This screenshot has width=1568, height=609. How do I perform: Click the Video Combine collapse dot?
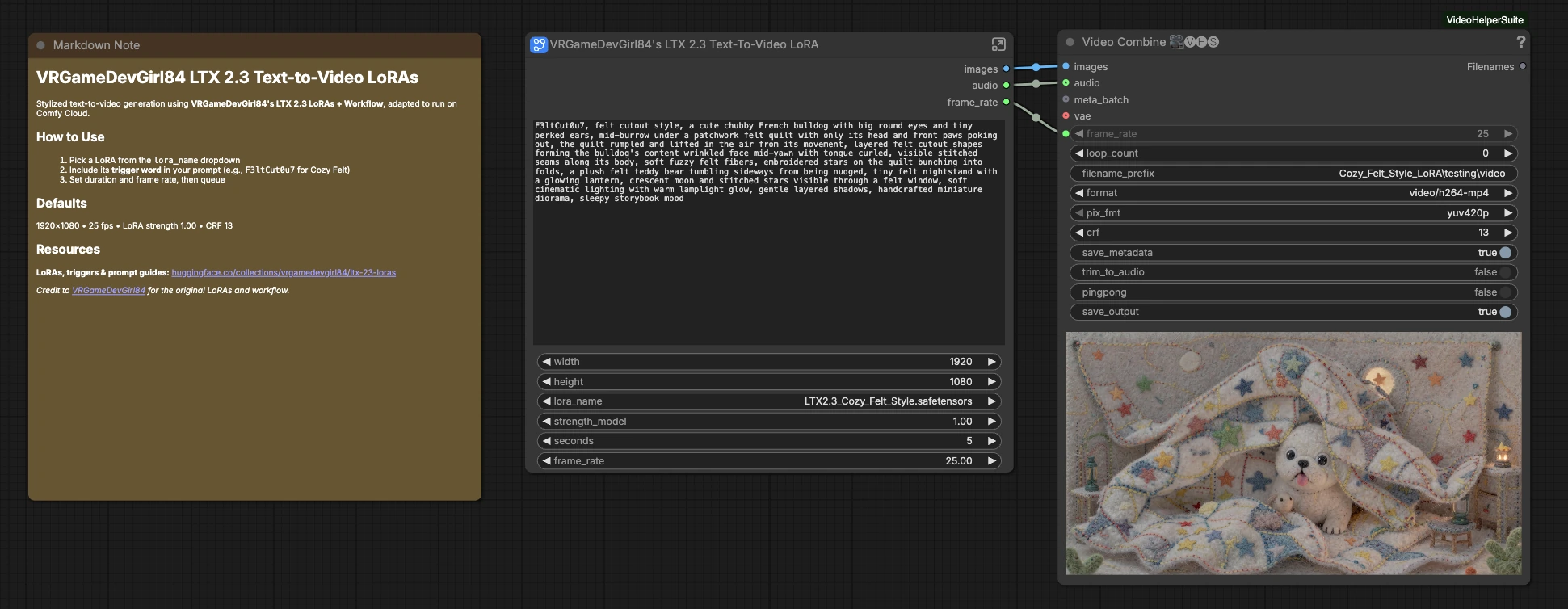(1070, 42)
